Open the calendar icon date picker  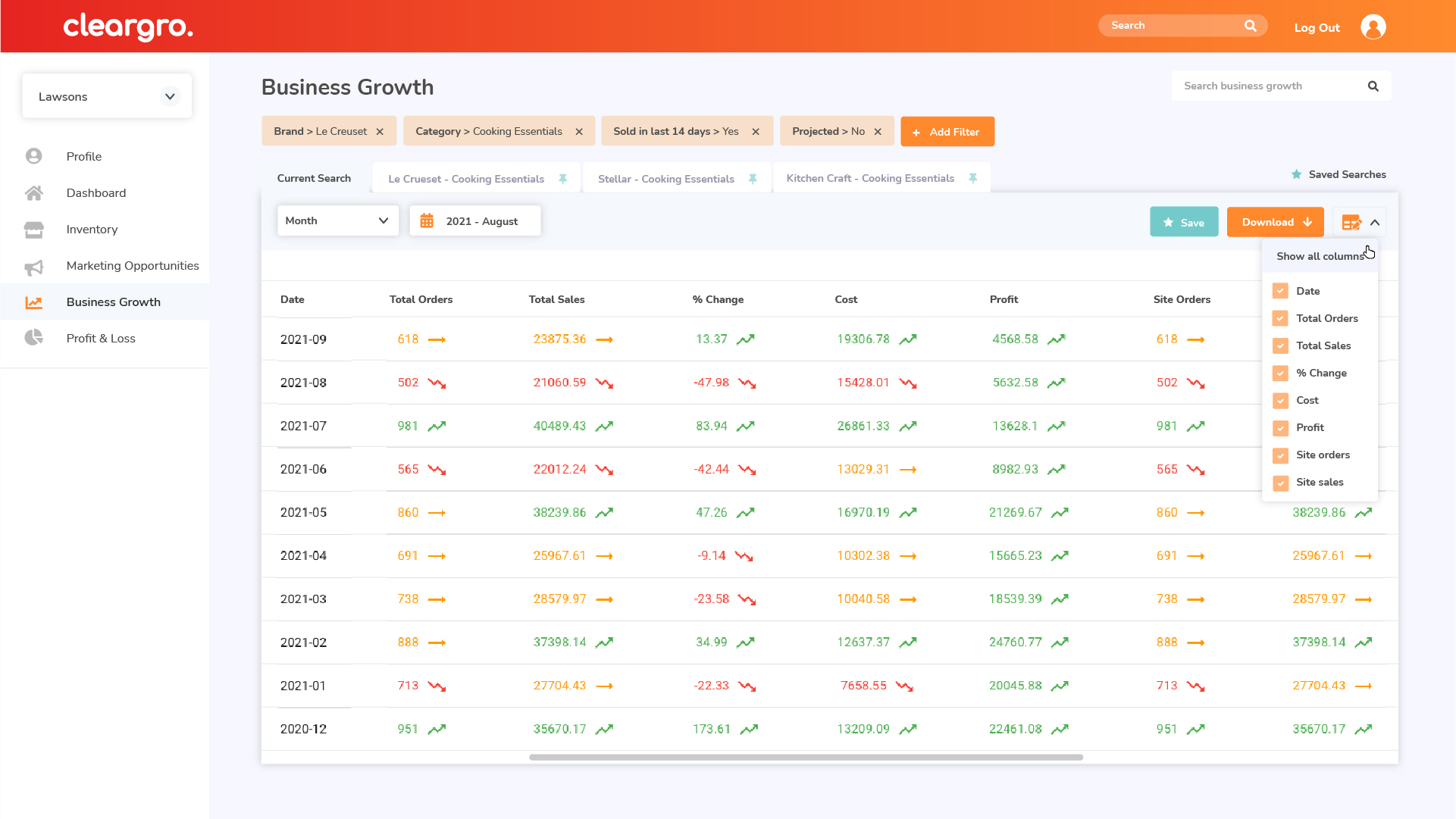click(427, 220)
